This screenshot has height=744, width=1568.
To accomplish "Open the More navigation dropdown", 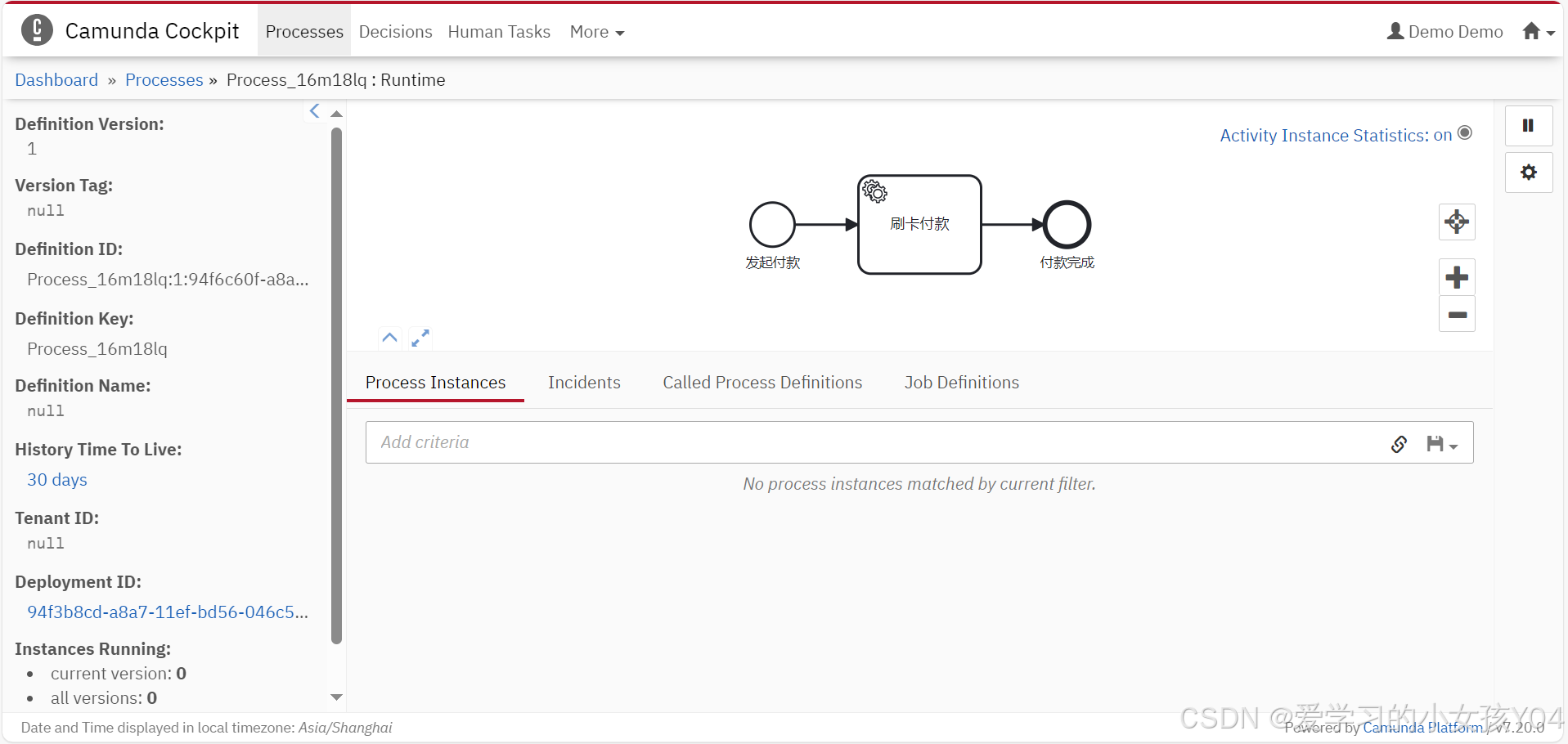I will [595, 32].
